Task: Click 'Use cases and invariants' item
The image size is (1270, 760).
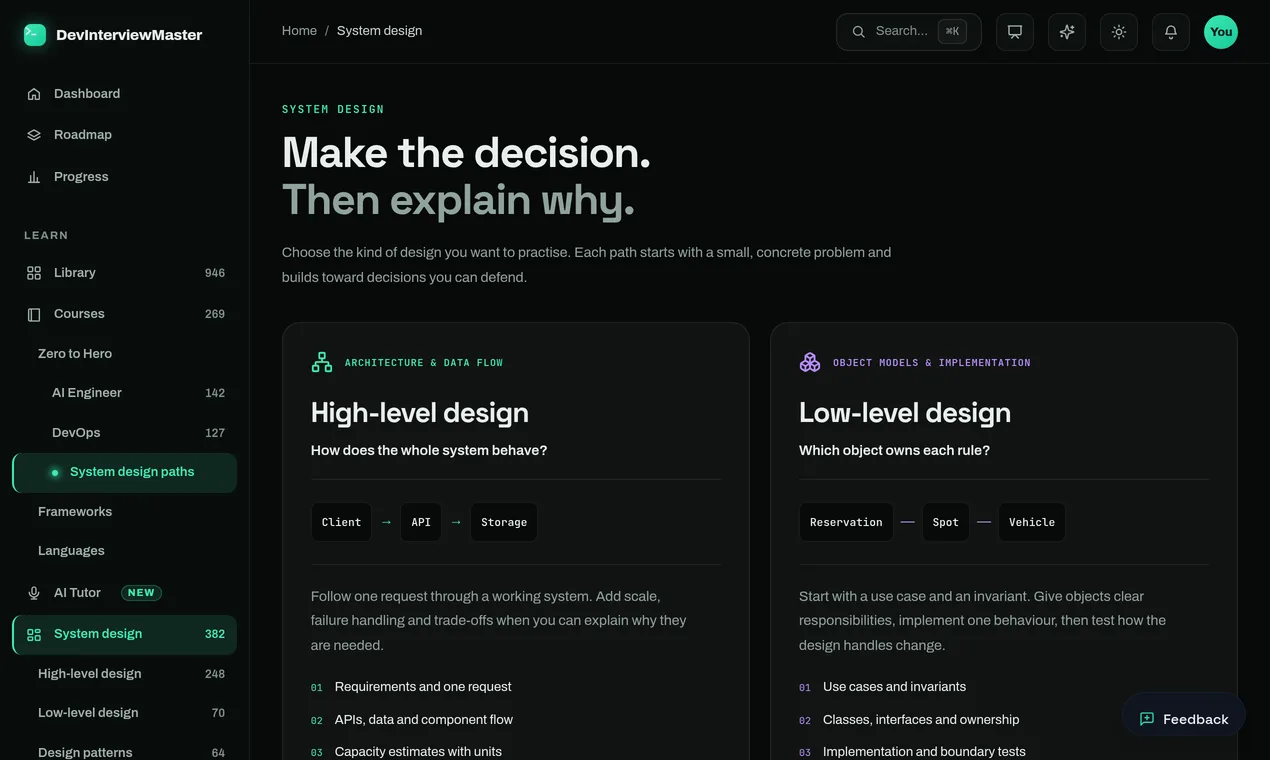Action: 894,687
